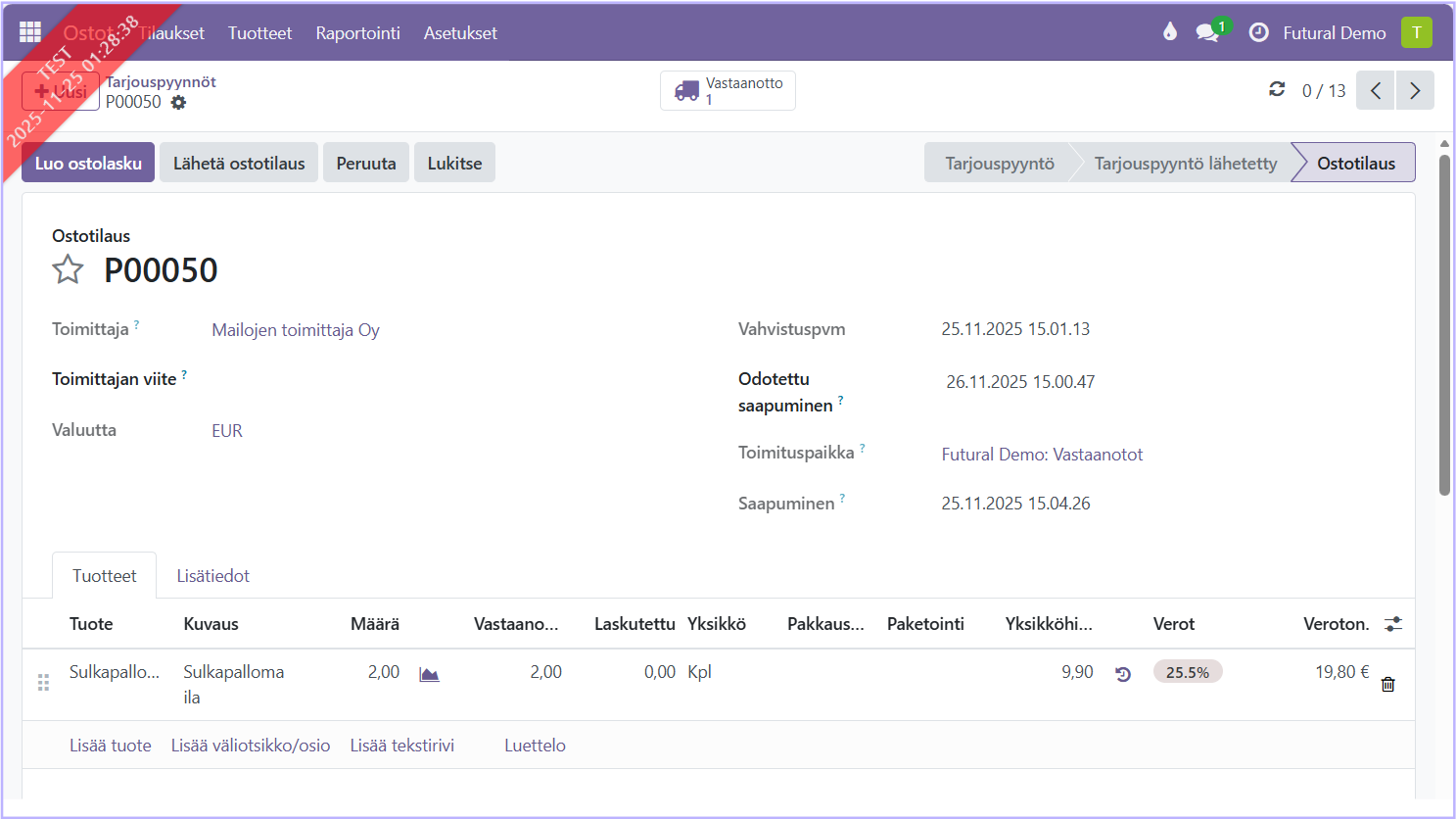Click the price history icon beside 9,90
Screen dimensions: 1456x819
[1123, 674]
